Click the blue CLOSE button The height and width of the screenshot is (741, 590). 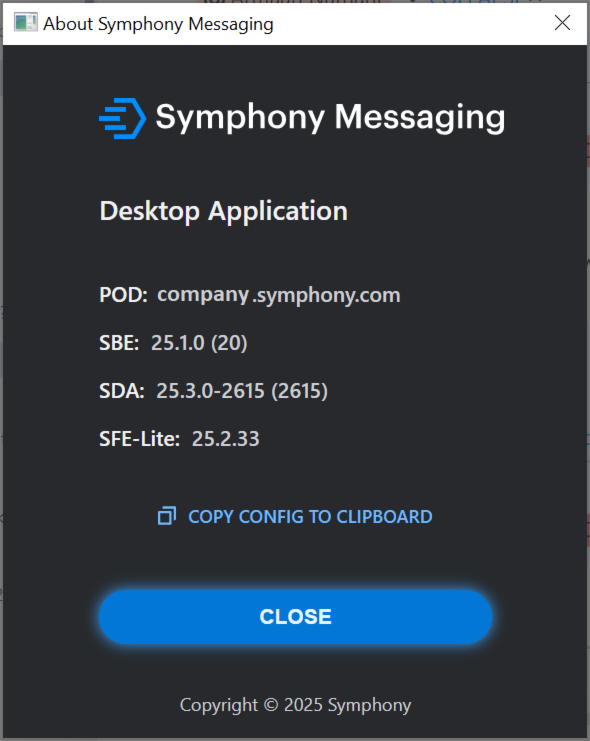pyautogui.click(x=295, y=617)
